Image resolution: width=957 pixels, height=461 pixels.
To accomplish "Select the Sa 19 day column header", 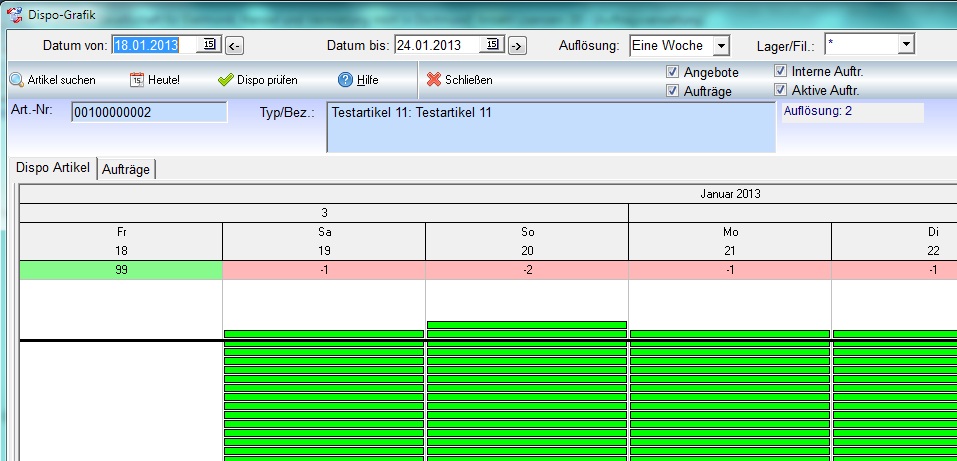I will (324, 241).
